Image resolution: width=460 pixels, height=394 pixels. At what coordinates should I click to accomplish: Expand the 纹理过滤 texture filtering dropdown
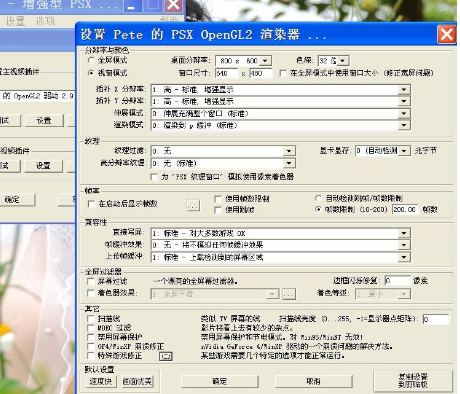click(x=289, y=151)
